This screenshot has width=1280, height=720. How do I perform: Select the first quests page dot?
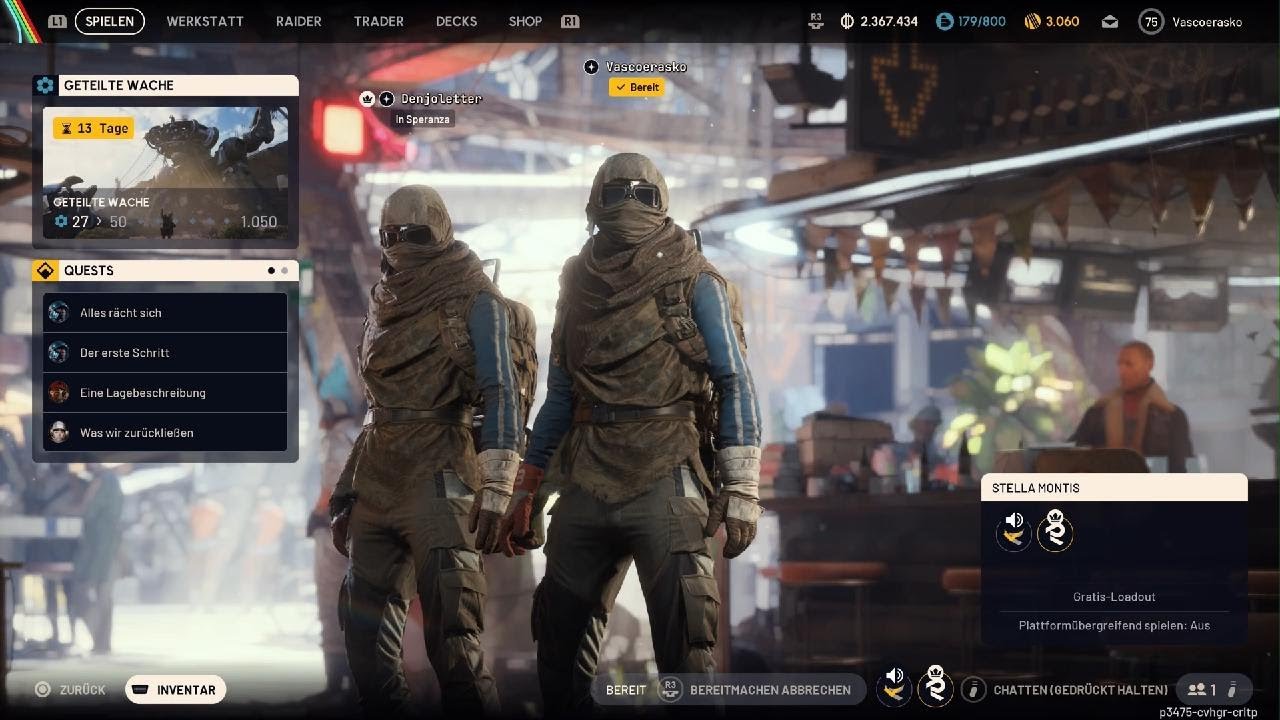(x=271, y=270)
